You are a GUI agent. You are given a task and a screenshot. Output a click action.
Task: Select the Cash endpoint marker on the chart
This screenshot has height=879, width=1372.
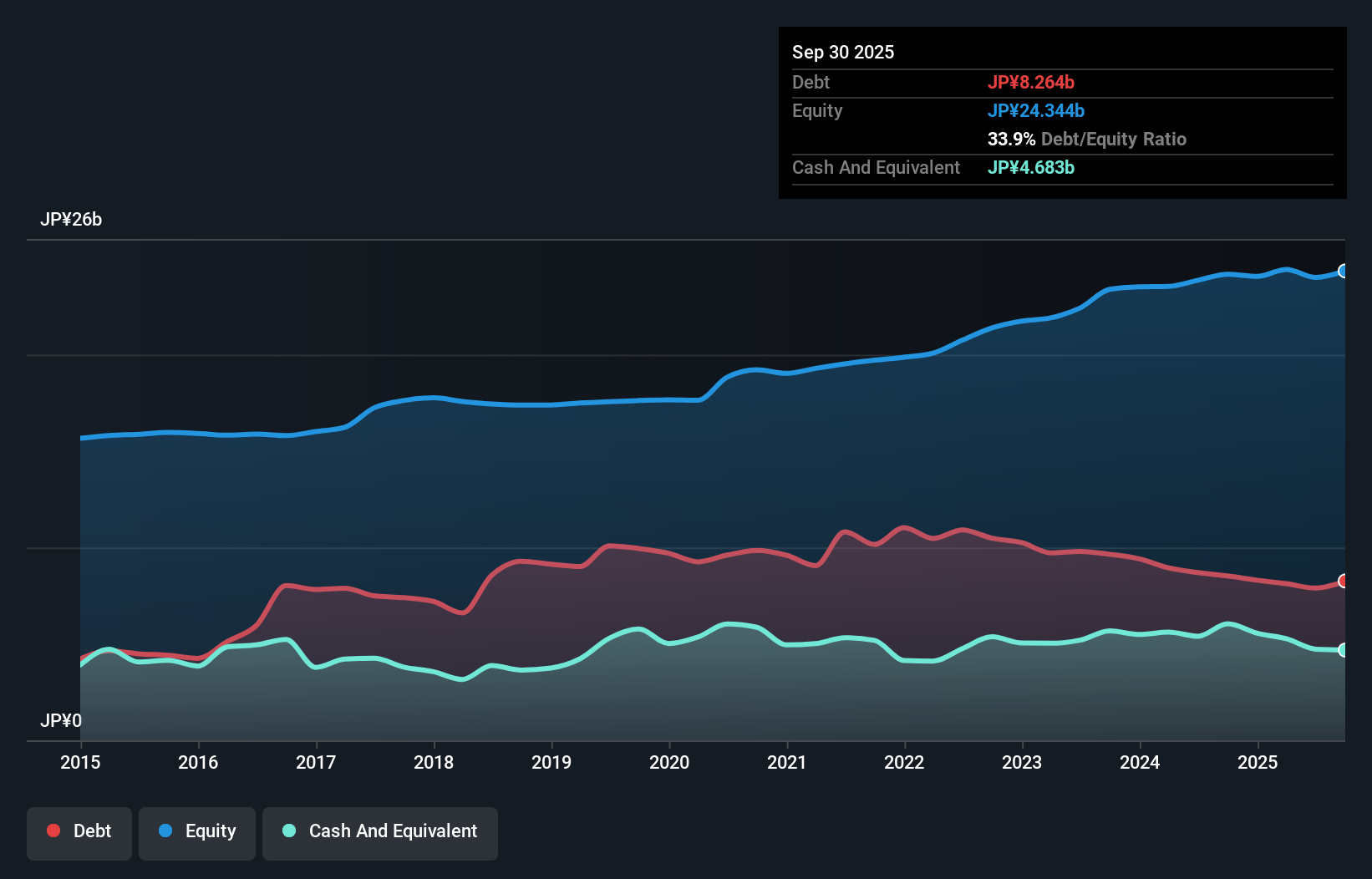1344,649
